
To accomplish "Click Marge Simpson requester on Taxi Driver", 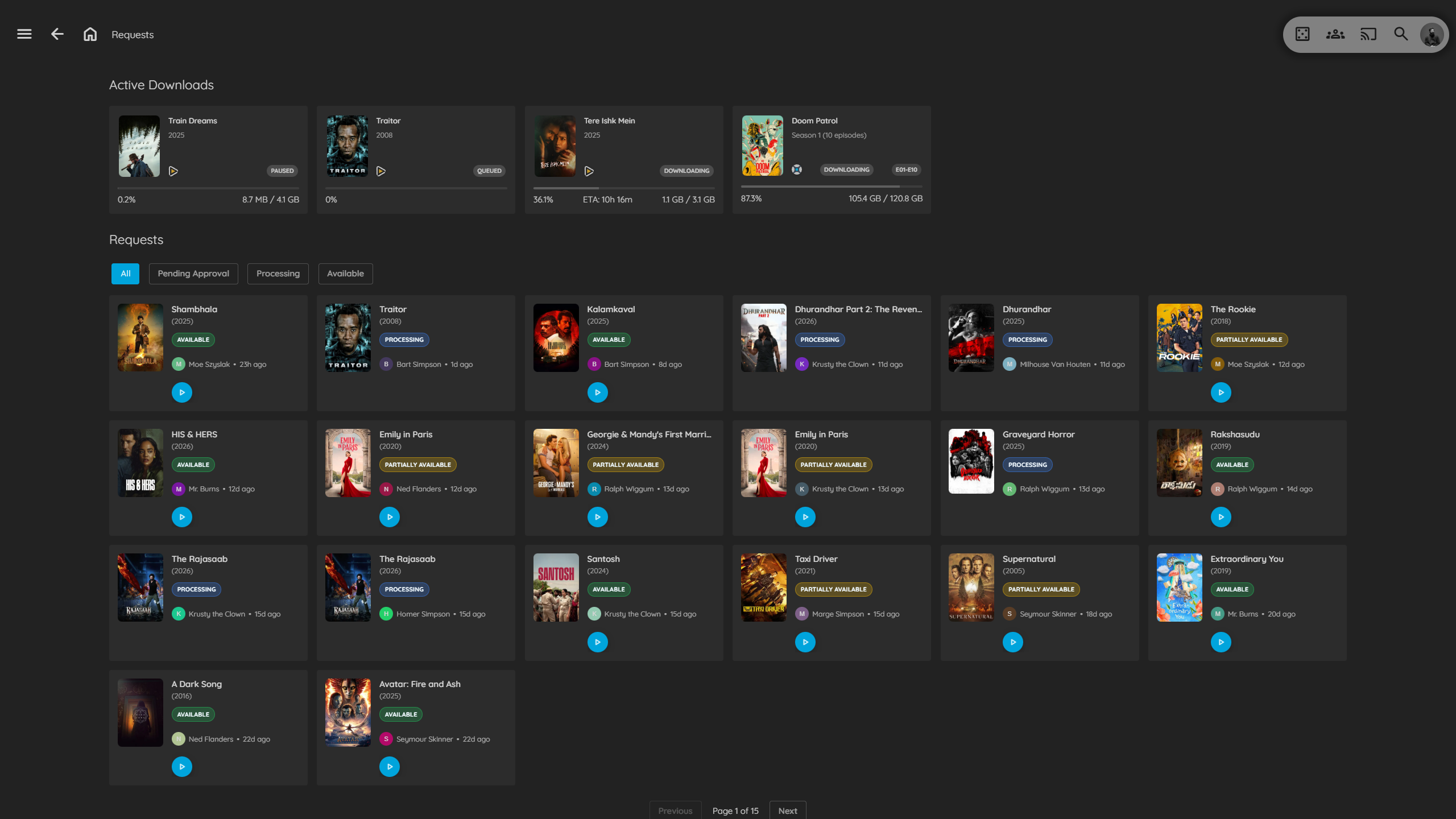I will tap(838, 614).
